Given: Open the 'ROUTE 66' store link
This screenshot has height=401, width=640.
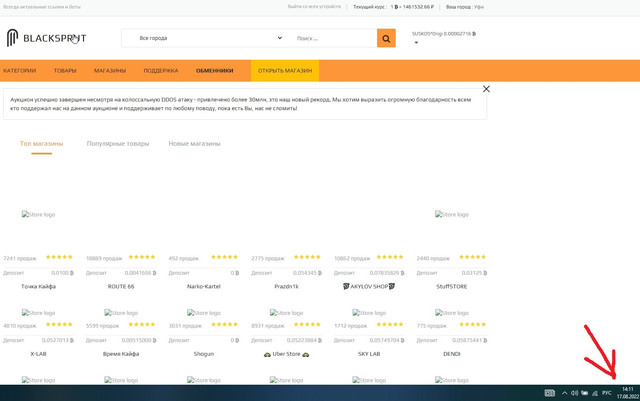Looking at the screenshot, I should pyautogui.click(x=121, y=286).
